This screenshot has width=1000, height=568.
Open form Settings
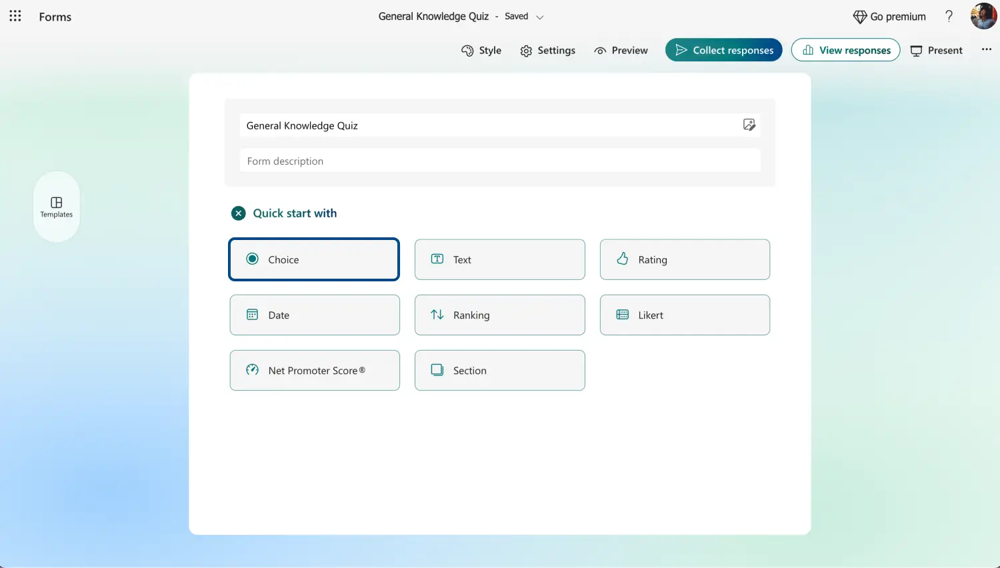click(547, 50)
